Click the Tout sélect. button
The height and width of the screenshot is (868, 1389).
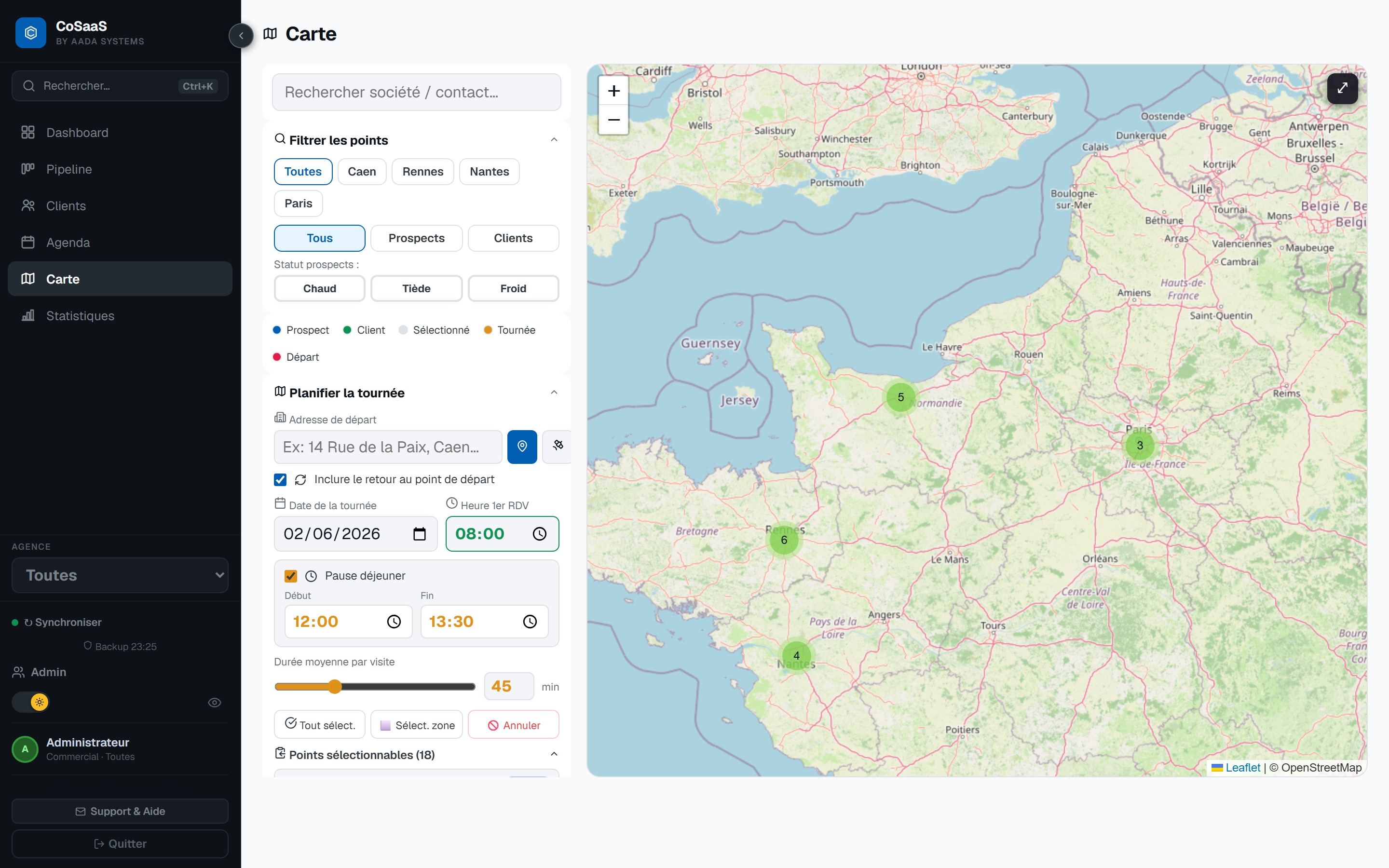[x=320, y=724]
